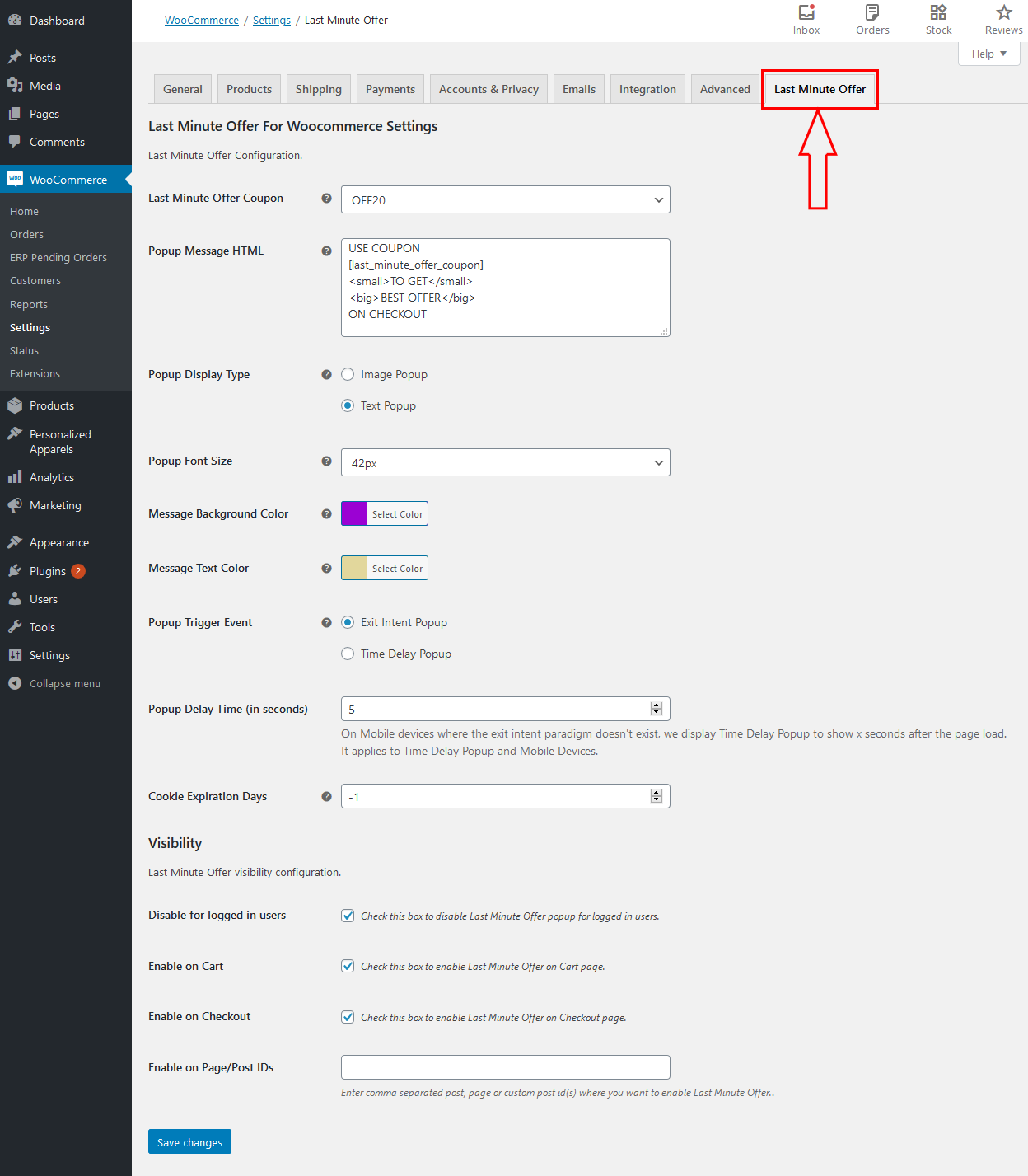Select the Text Popup radio option

point(348,405)
